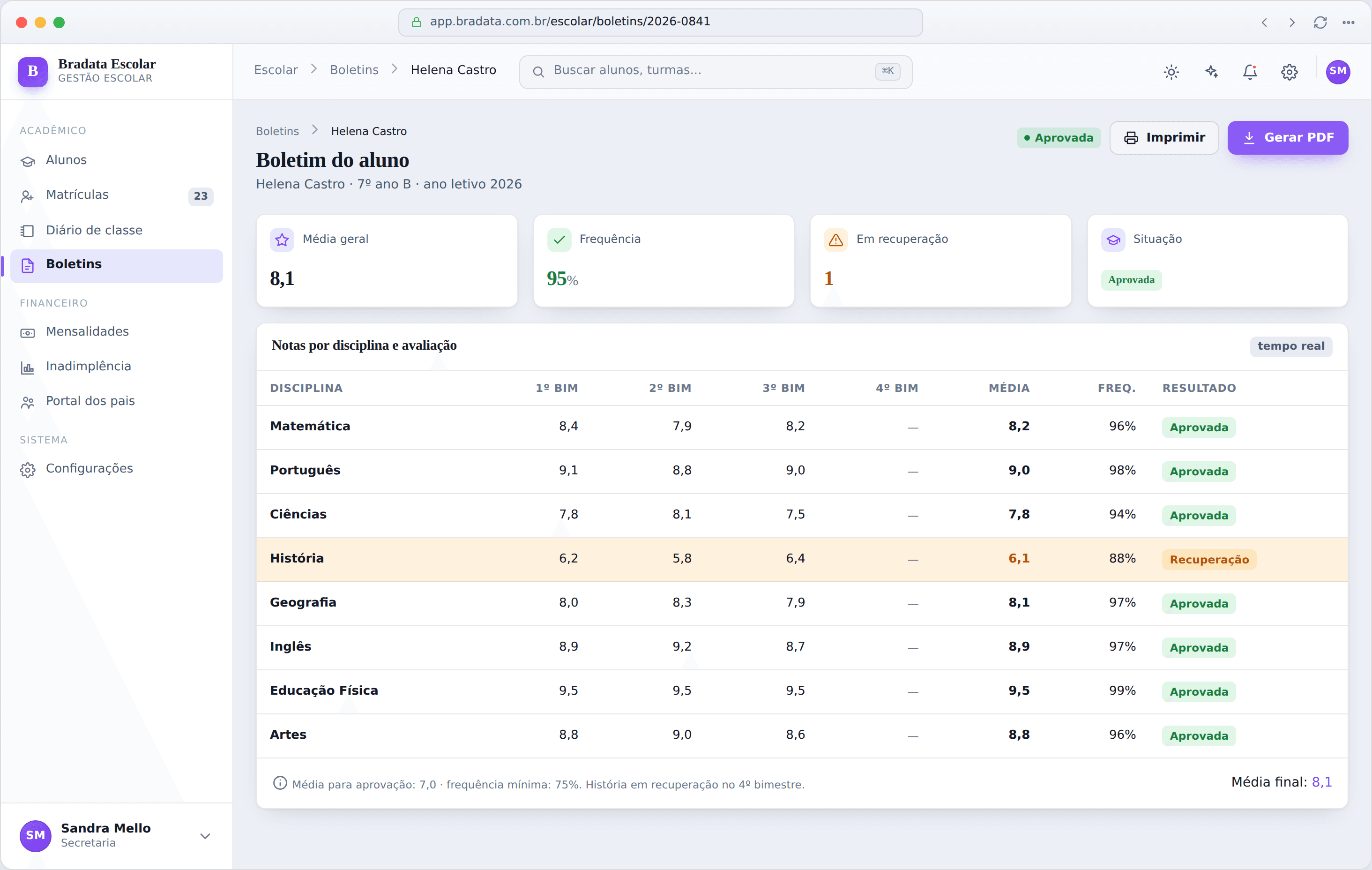Screen dimensions: 1372x870
Task: Open the AI sparkle assistant icon
Action: (x=1211, y=72)
